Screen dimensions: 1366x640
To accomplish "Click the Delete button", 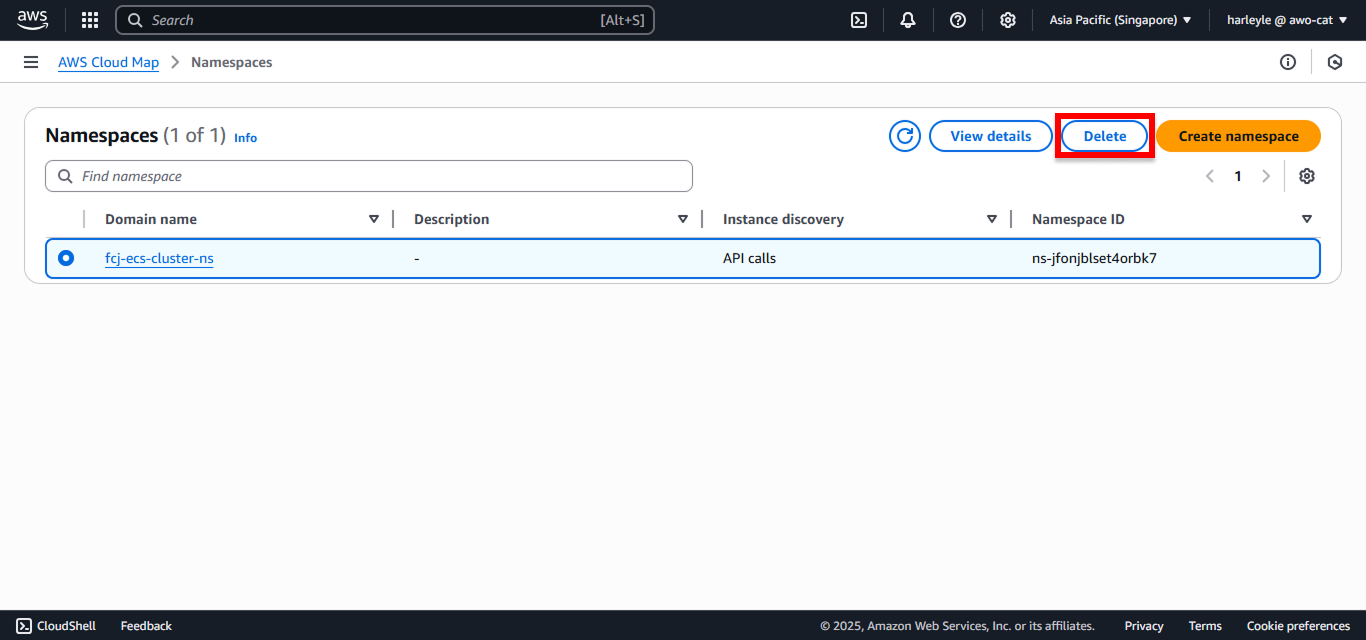I will pos(1105,136).
